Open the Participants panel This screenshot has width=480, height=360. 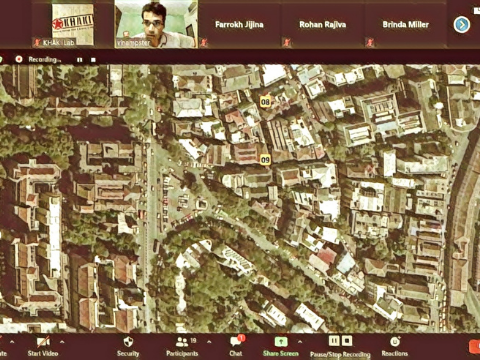pyautogui.click(x=182, y=342)
